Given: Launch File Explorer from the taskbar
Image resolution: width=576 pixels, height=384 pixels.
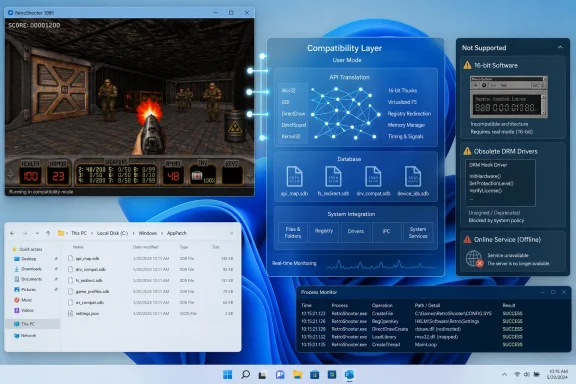Looking at the screenshot, I should tap(297, 374).
